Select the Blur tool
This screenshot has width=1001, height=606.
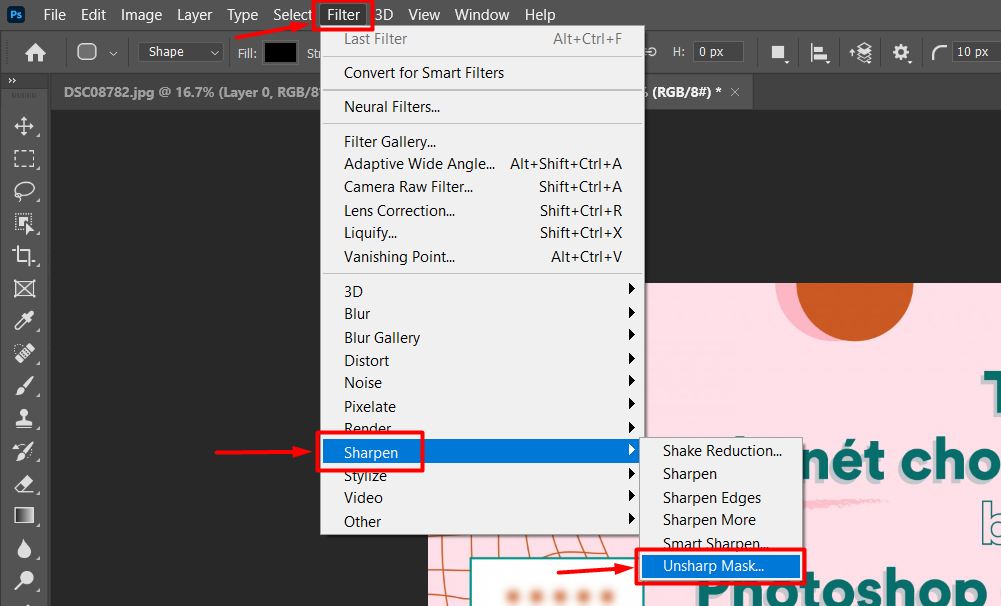[x=24, y=549]
